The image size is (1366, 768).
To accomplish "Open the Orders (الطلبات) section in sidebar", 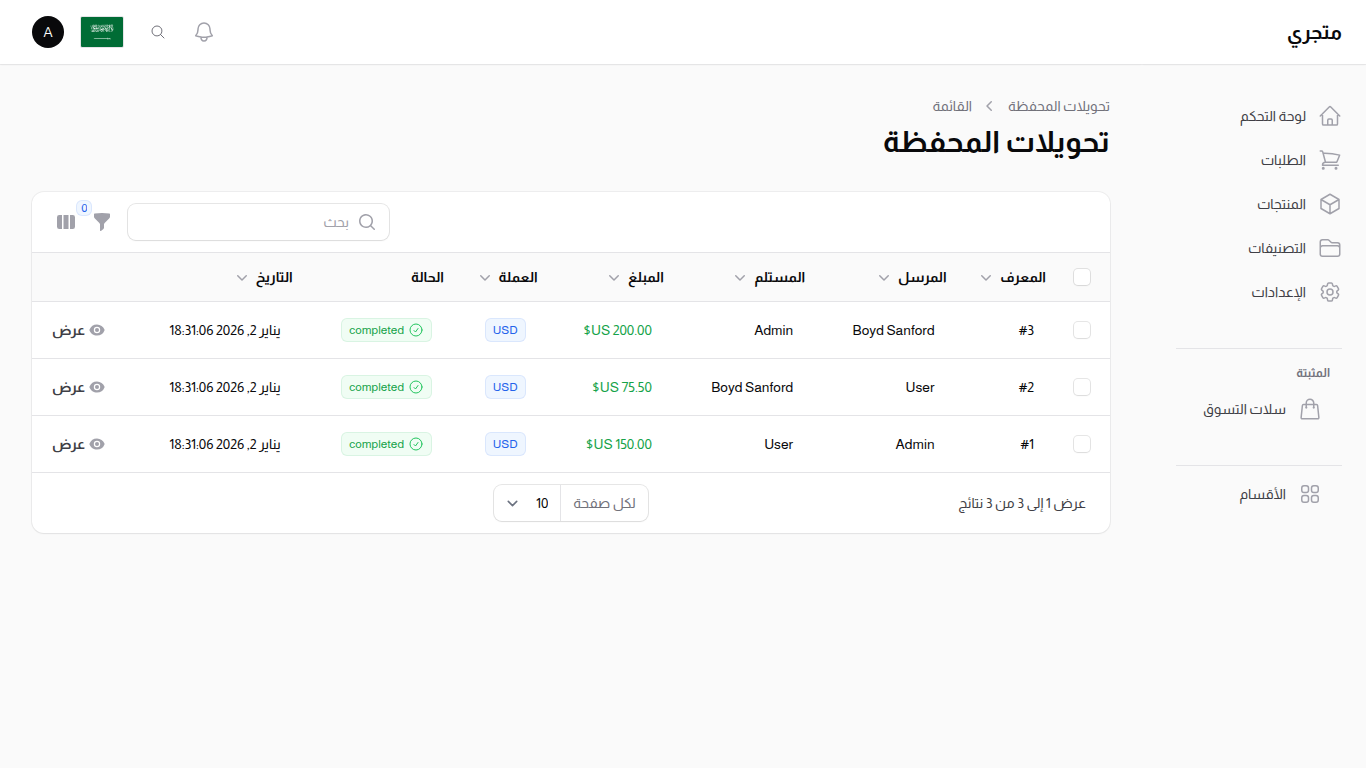I will coord(1283,160).
